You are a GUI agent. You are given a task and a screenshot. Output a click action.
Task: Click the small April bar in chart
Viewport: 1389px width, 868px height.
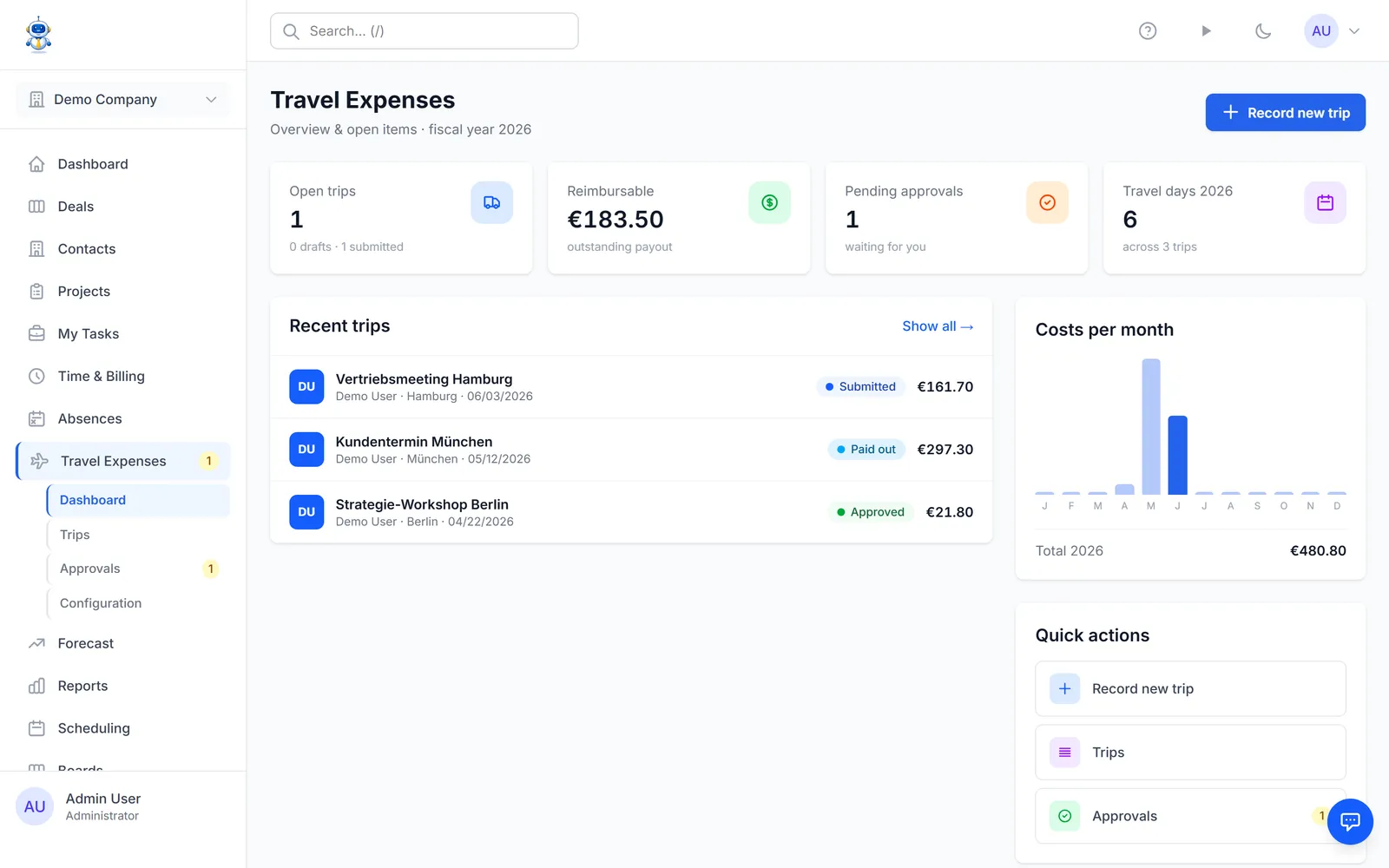pyautogui.click(x=1124, y=490)
